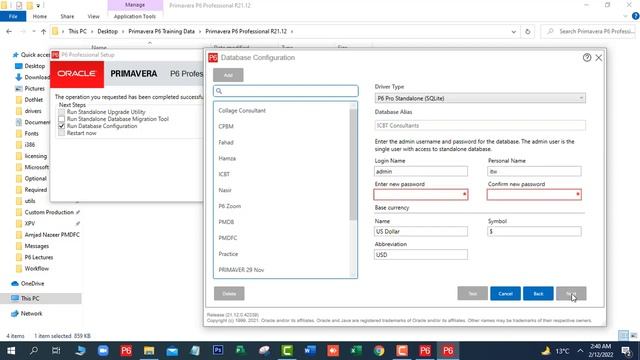This screenshot has width=640, height=360.
Task: Open Customize Quick Access Toolbar dropdown
Action: tap(38, 5)
